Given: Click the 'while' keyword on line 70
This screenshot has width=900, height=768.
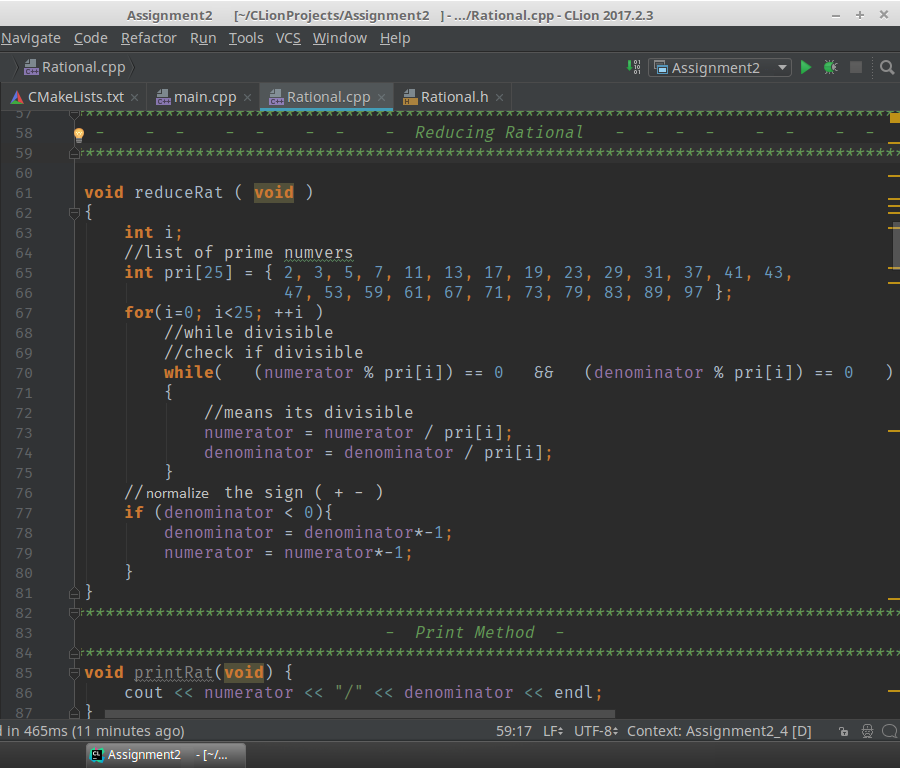Looking at the screenshot, I should tap(189, 373).
